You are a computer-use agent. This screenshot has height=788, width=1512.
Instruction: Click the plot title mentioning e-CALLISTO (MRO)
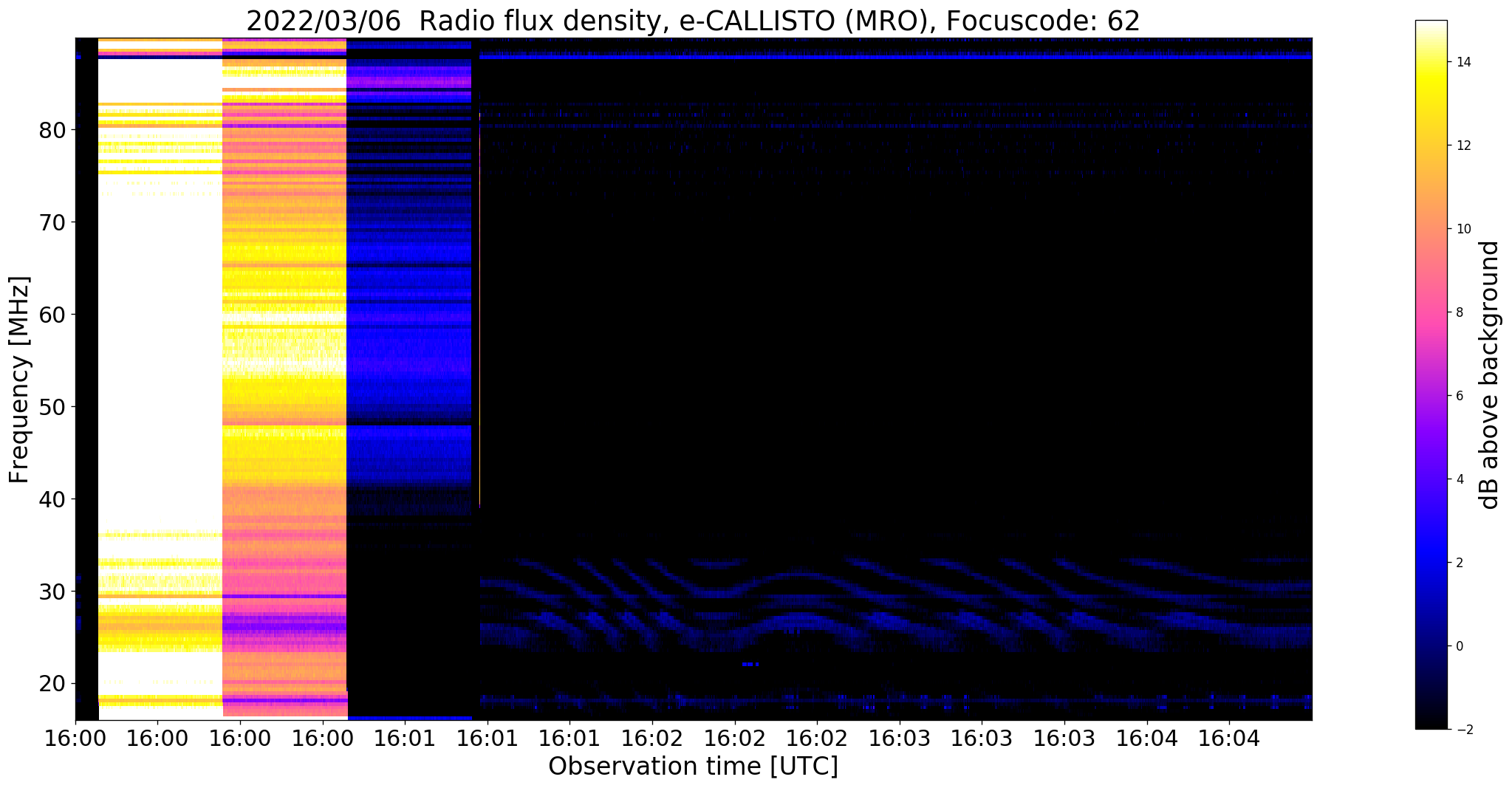point(693,21)
